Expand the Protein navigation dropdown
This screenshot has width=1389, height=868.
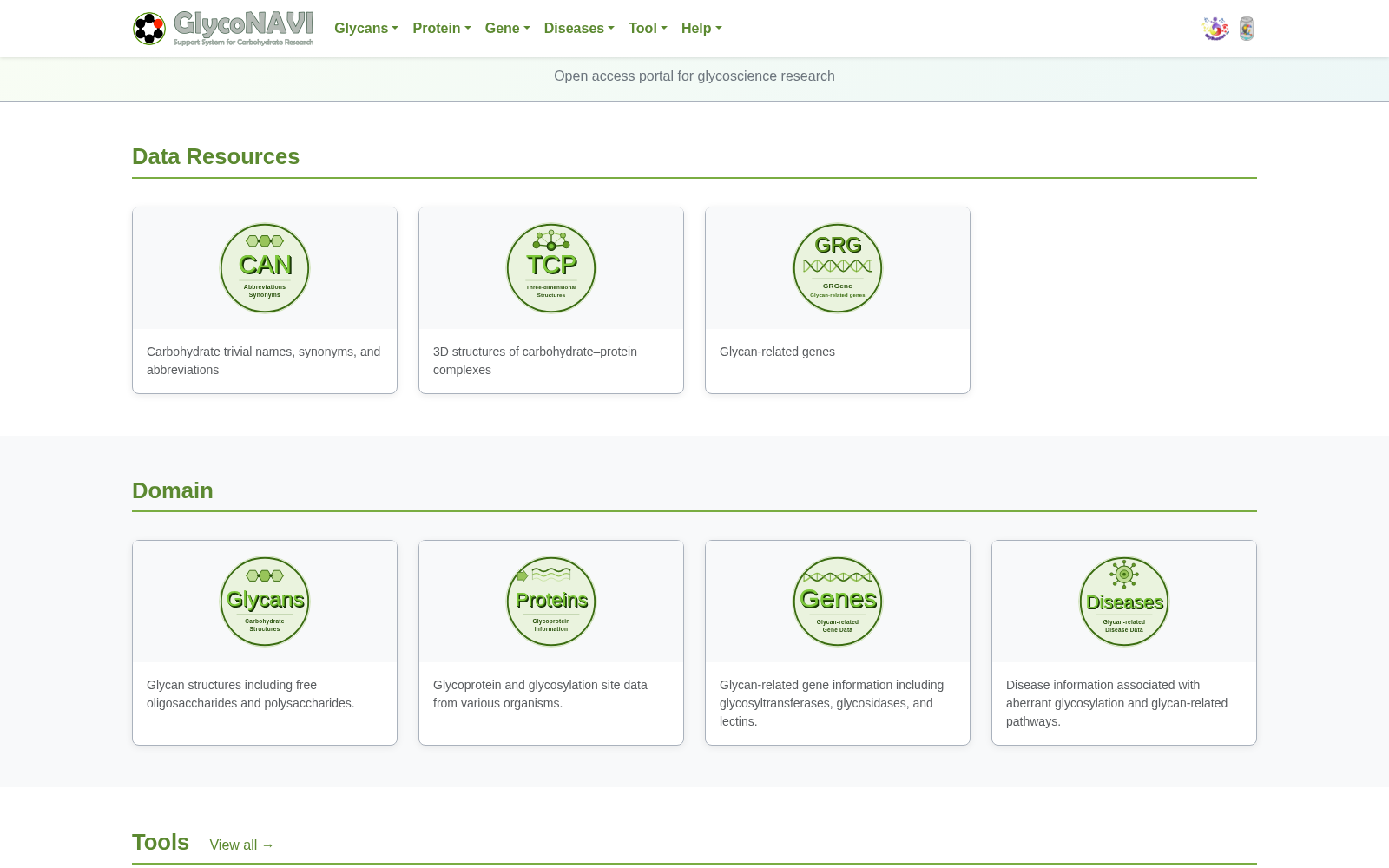442,29
